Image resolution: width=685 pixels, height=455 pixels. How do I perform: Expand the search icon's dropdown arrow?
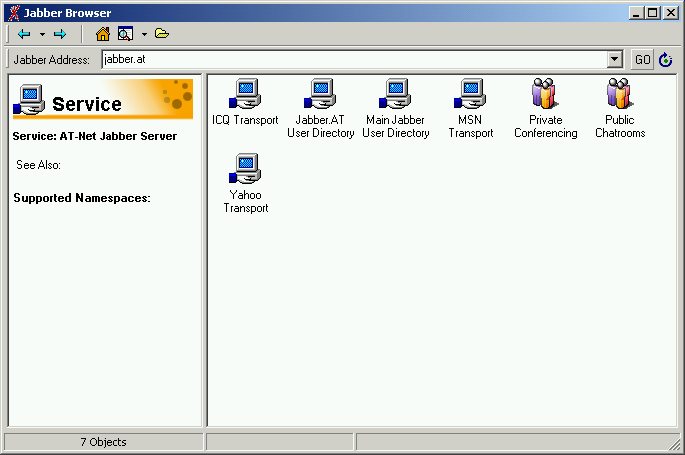(144, 34)
